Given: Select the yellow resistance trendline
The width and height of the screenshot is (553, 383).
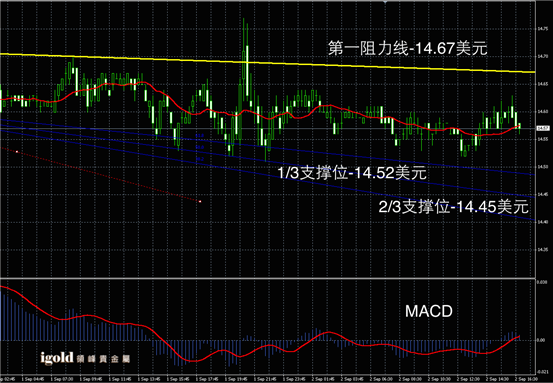Looking at the screenshot, I should pos(268,63).
